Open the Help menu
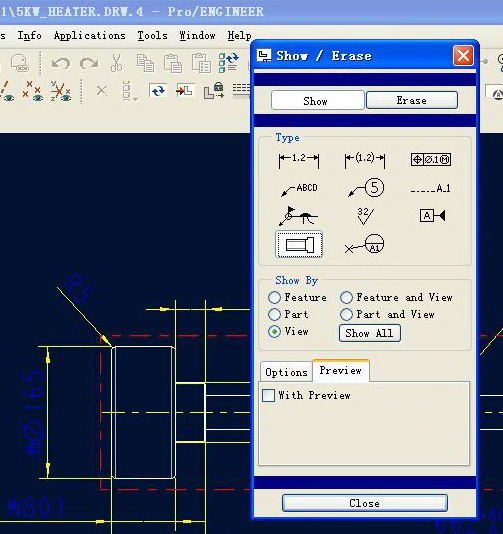 coord(239,35)
